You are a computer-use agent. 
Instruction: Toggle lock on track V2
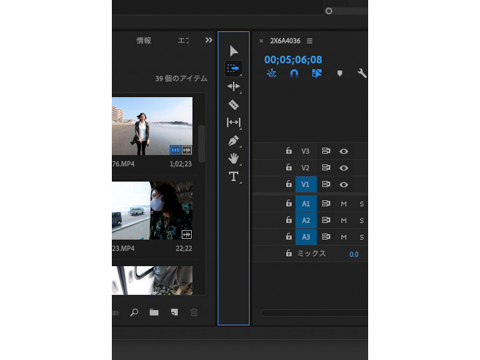tap(289, 167)
